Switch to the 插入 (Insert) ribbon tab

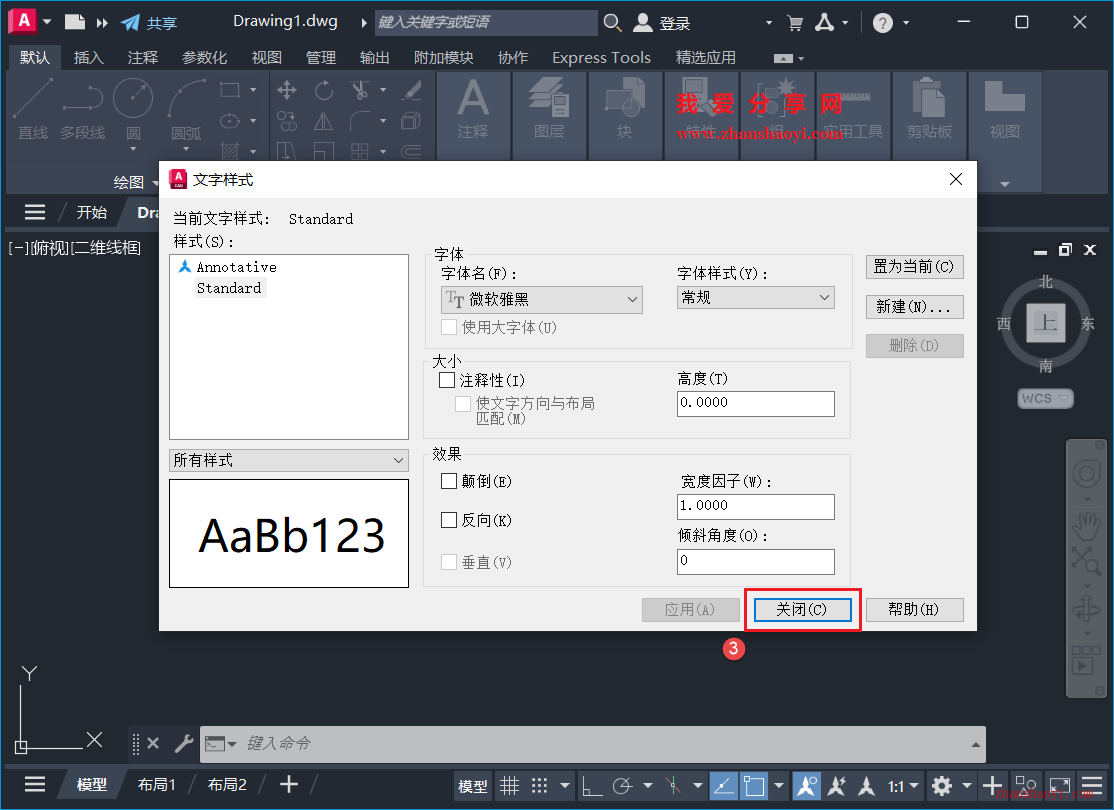89,58
